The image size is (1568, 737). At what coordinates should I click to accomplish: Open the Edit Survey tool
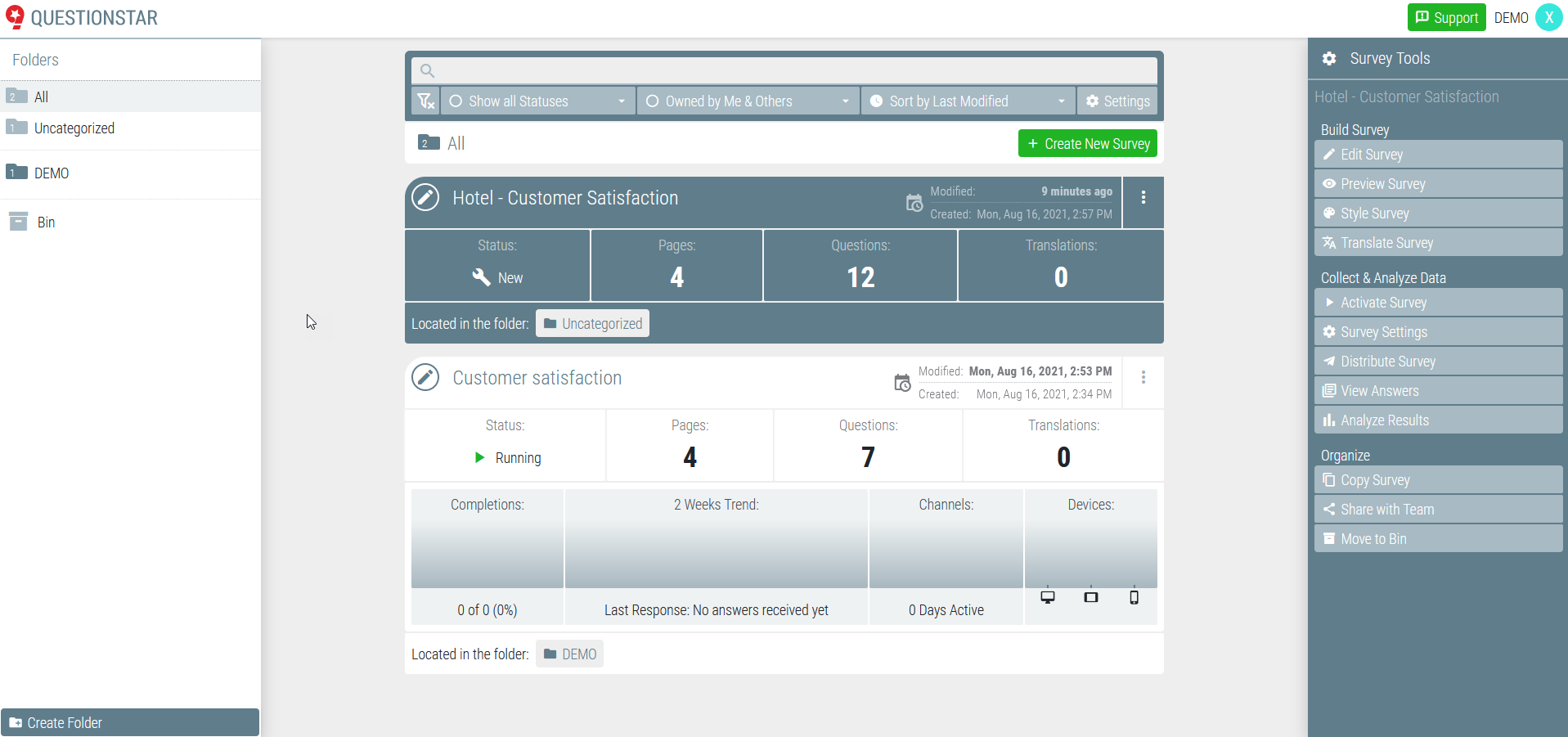click(1439, 155)
